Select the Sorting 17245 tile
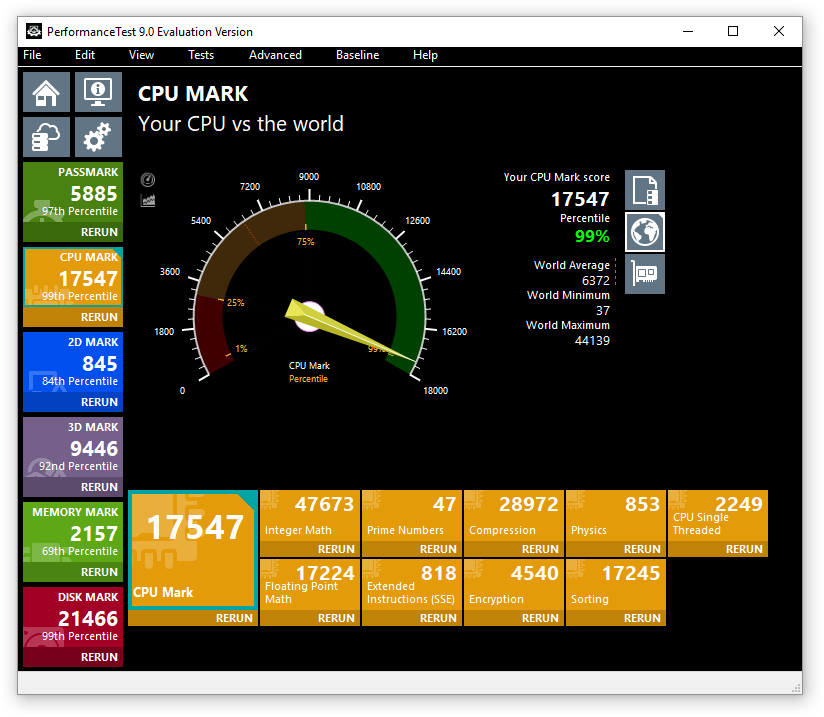This screenshot has height=717, width=824. 616,585
